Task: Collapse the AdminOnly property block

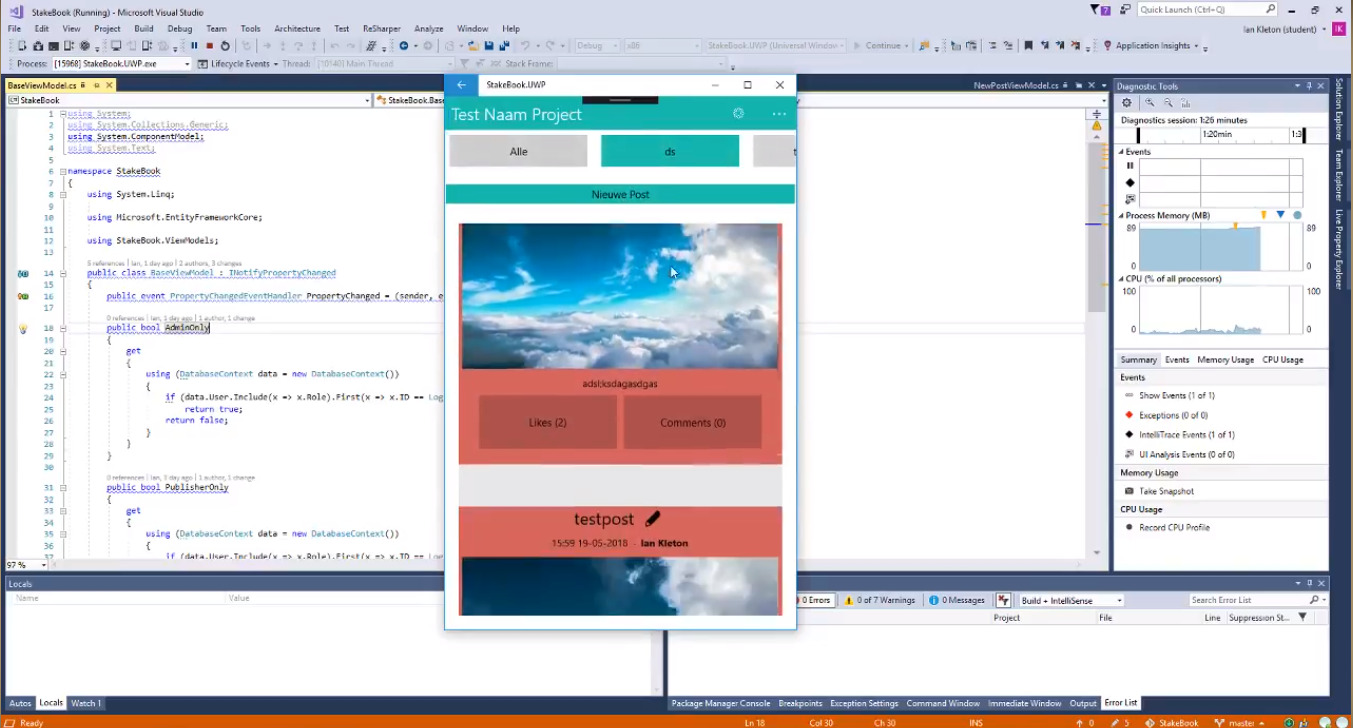Action: click(x=62, y=329)
